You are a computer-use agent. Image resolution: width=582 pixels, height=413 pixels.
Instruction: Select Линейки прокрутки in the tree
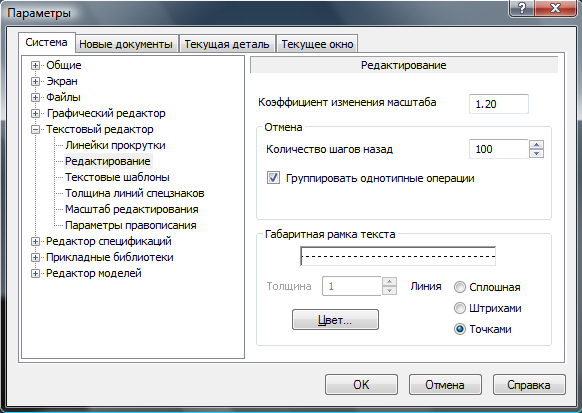(115, 145)
